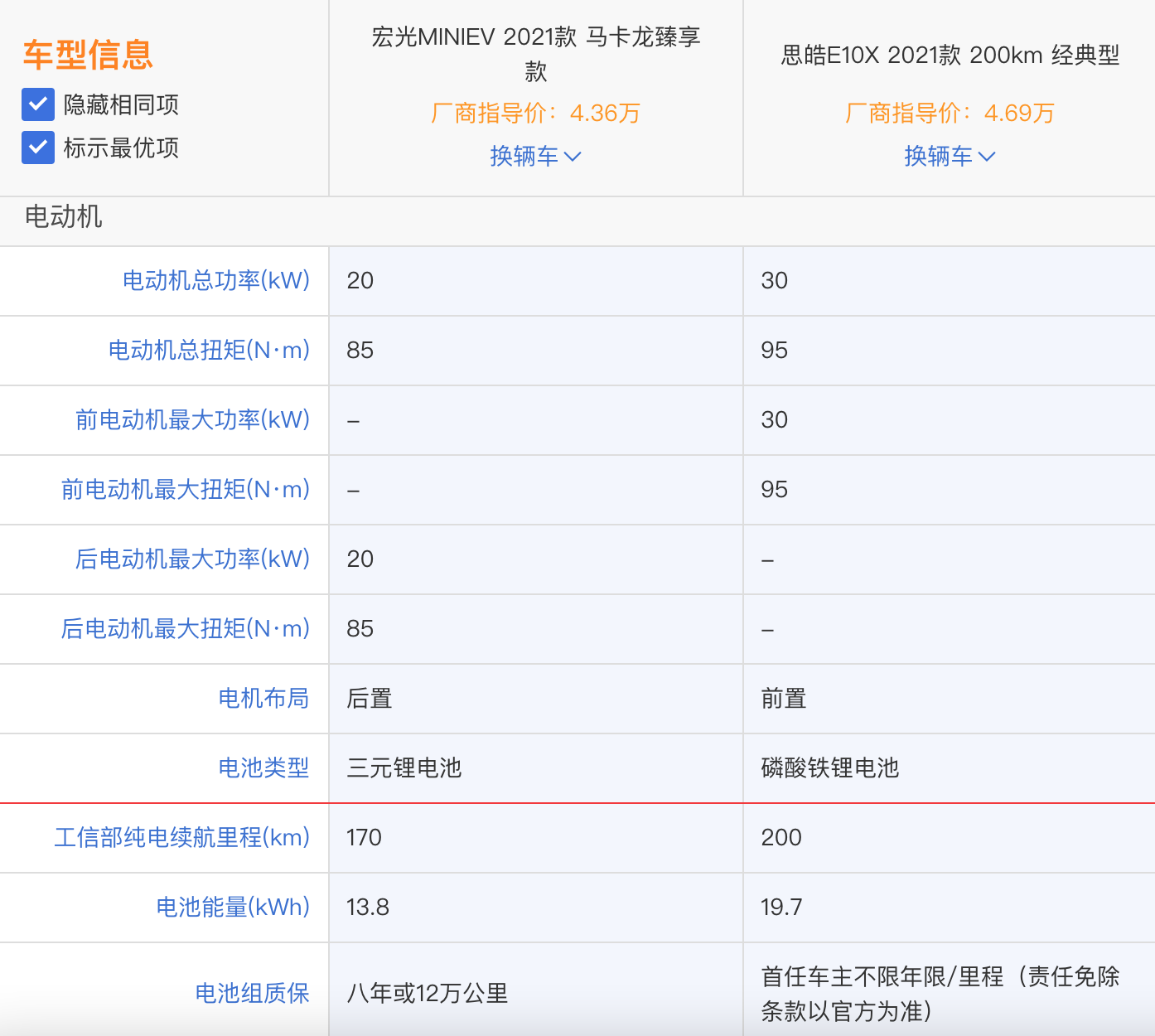Click the 电动机总扭矩(N·m) parameter link
The width and height of the screenshot is (1155, 1036).
tap(210, 350)
